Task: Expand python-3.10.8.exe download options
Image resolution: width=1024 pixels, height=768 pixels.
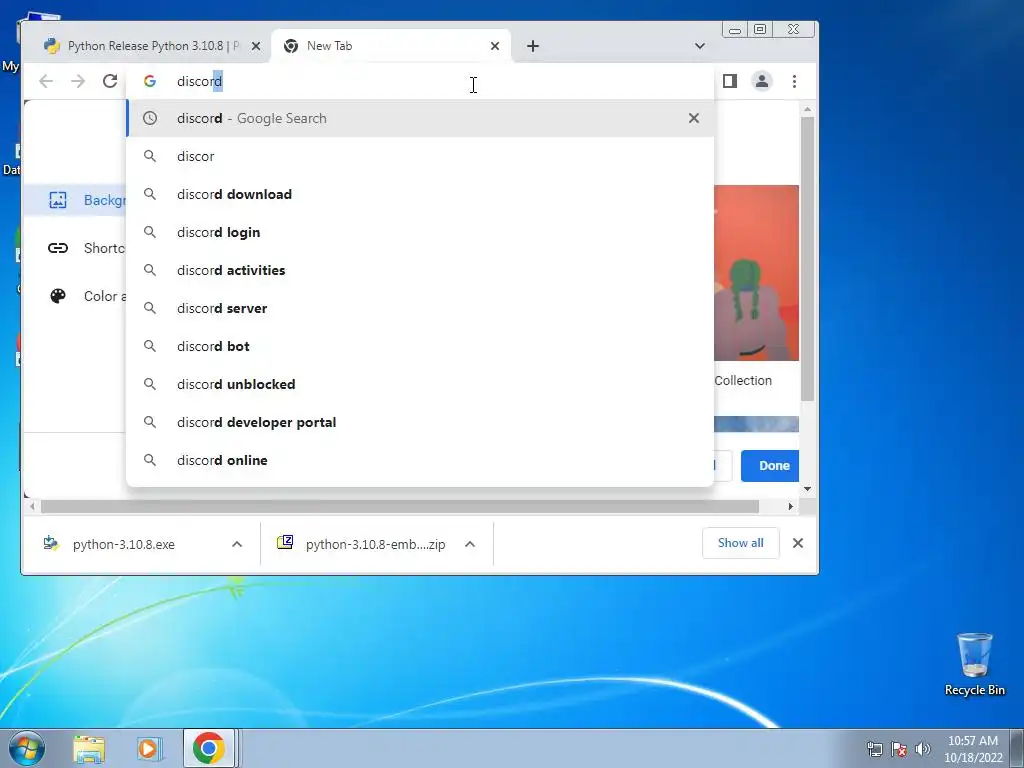Action: (x=237, y=543)
